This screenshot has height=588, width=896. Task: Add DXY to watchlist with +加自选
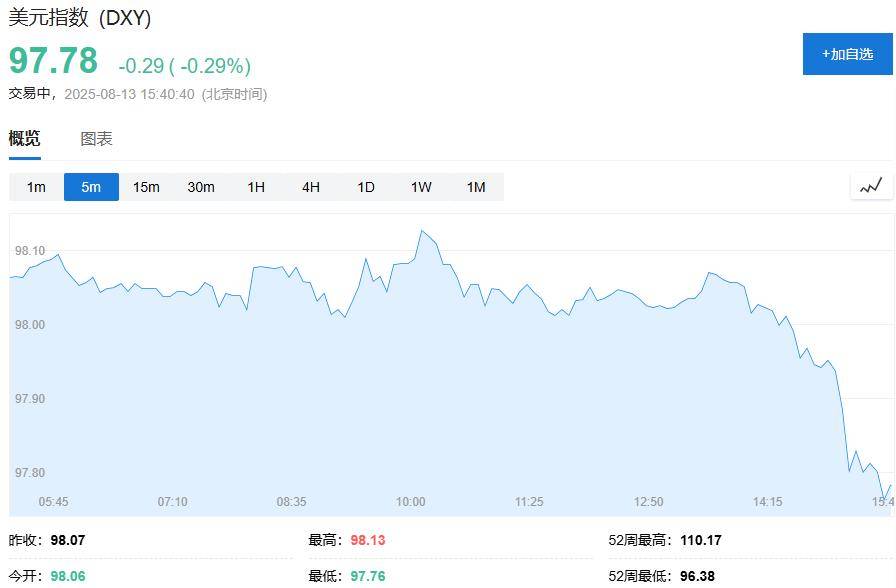(847, 54)
